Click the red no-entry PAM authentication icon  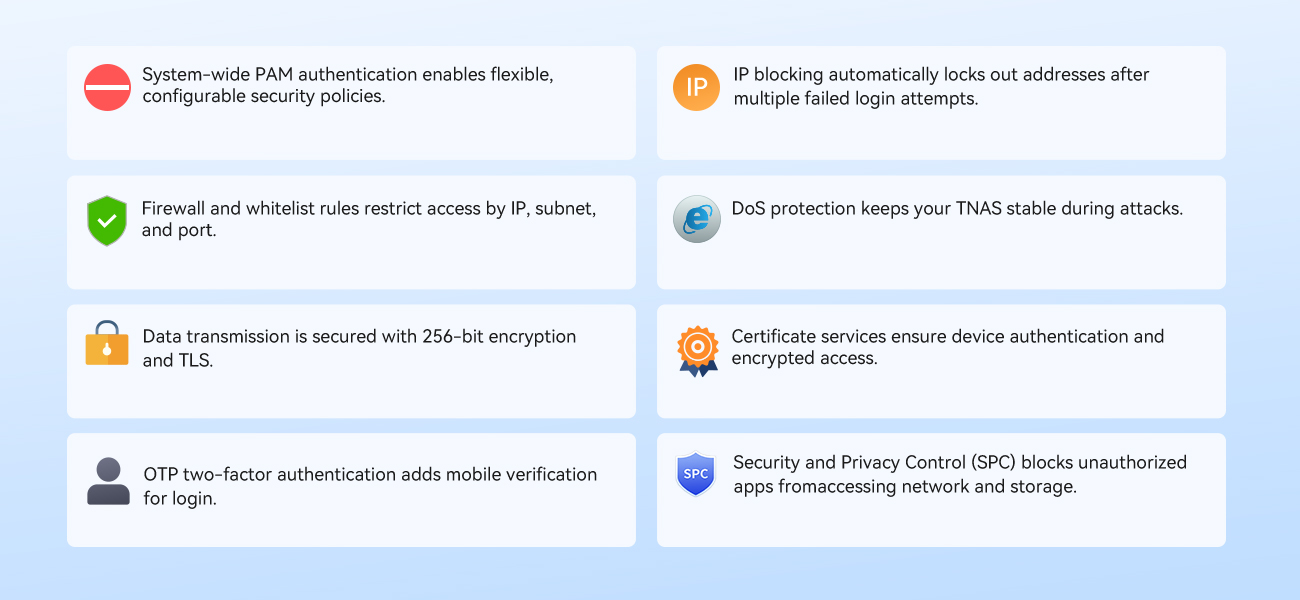tap(107, 87)
